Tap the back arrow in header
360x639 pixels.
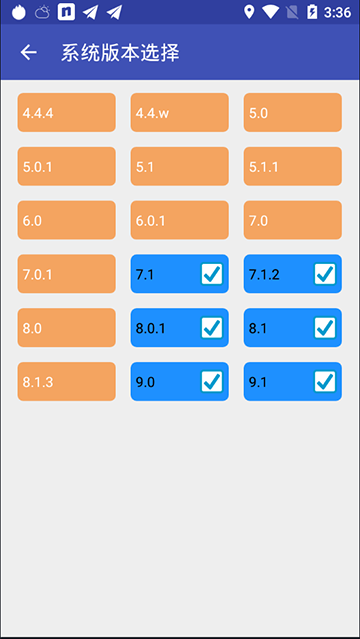pos(29,53)
